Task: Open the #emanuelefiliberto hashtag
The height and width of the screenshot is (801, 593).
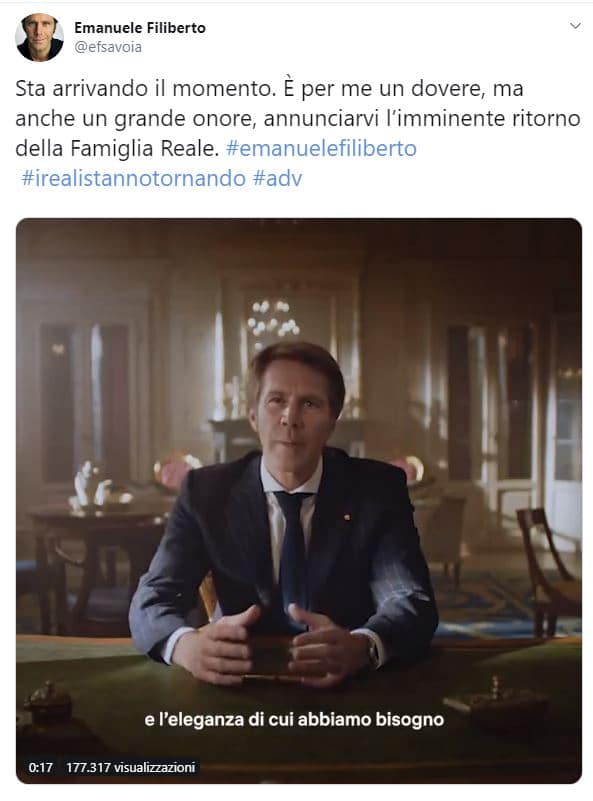Action: [321, 148]
